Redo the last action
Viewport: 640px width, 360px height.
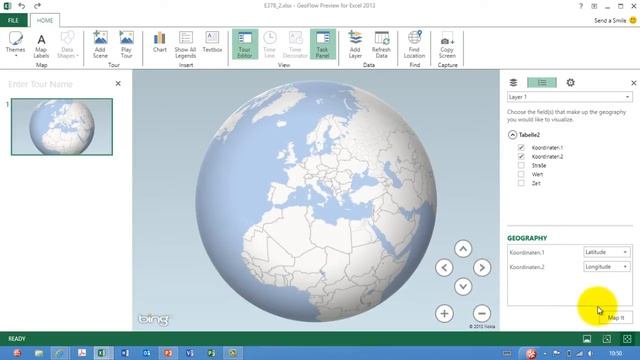pyautogui.click(x=37, y=6)
